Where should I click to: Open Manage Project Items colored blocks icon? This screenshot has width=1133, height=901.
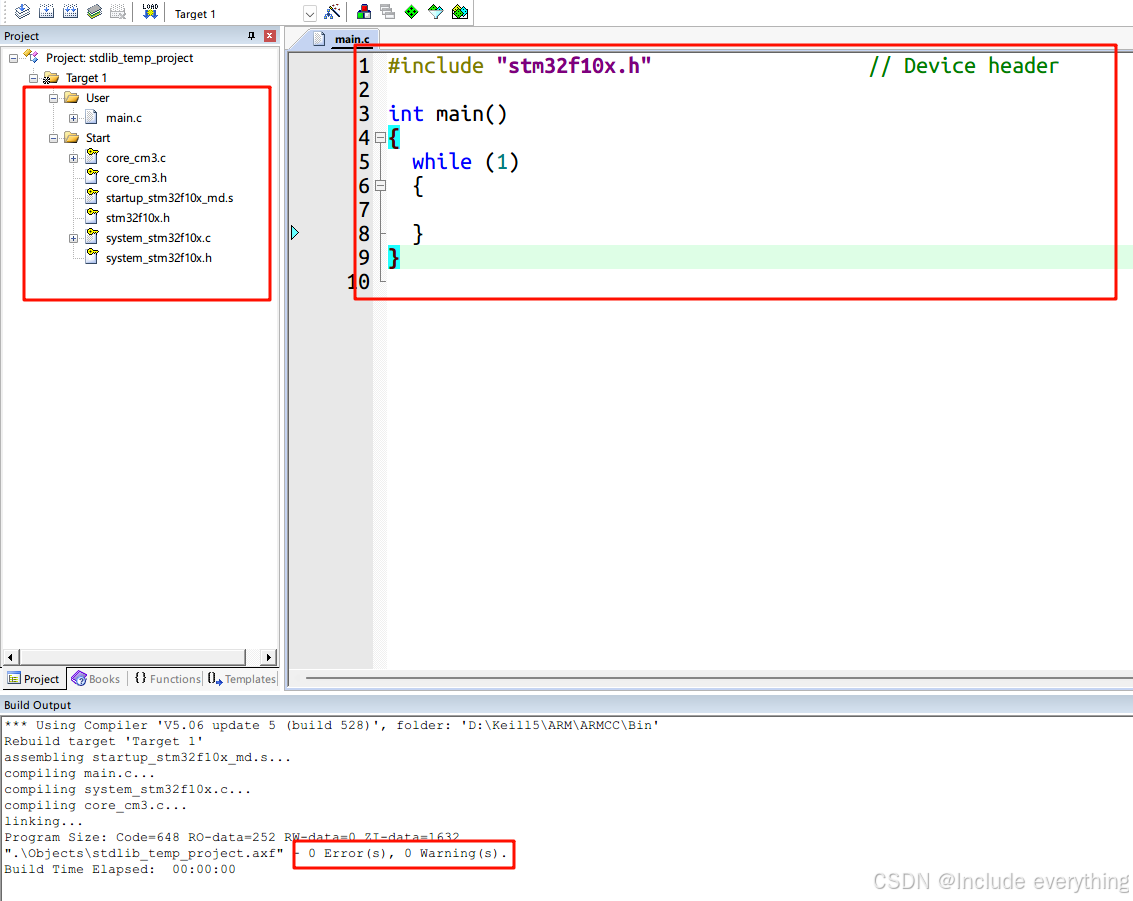364,12
